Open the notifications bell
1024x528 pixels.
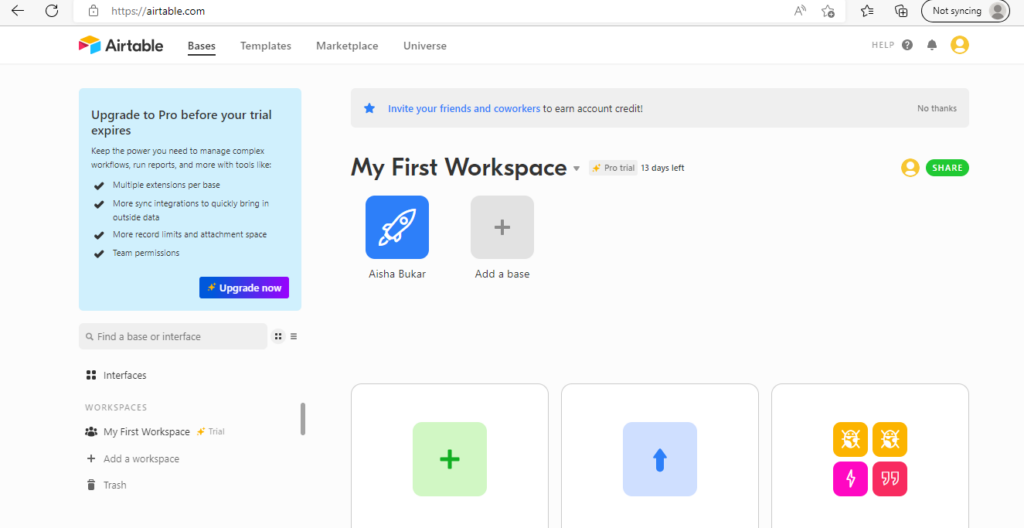[x=932, y=45]
